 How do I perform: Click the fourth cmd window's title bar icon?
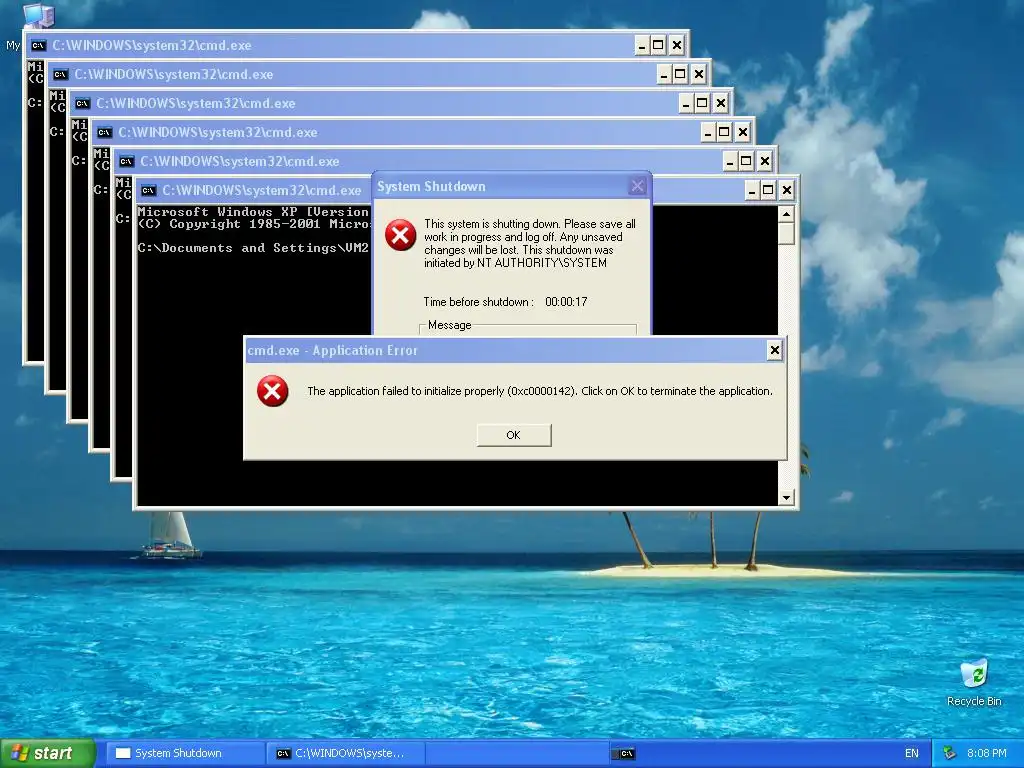[104, 133]
